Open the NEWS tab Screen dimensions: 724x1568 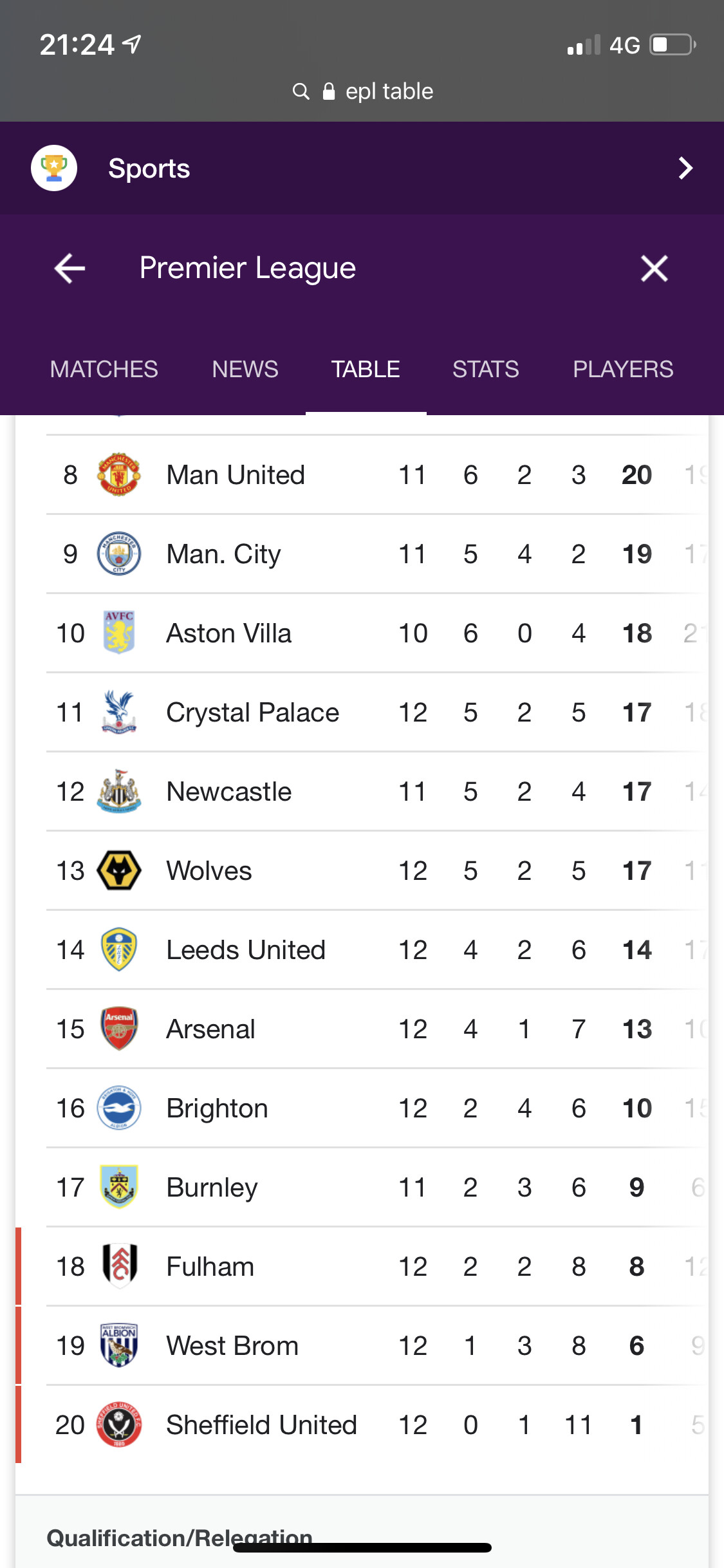tap(245, 369)
